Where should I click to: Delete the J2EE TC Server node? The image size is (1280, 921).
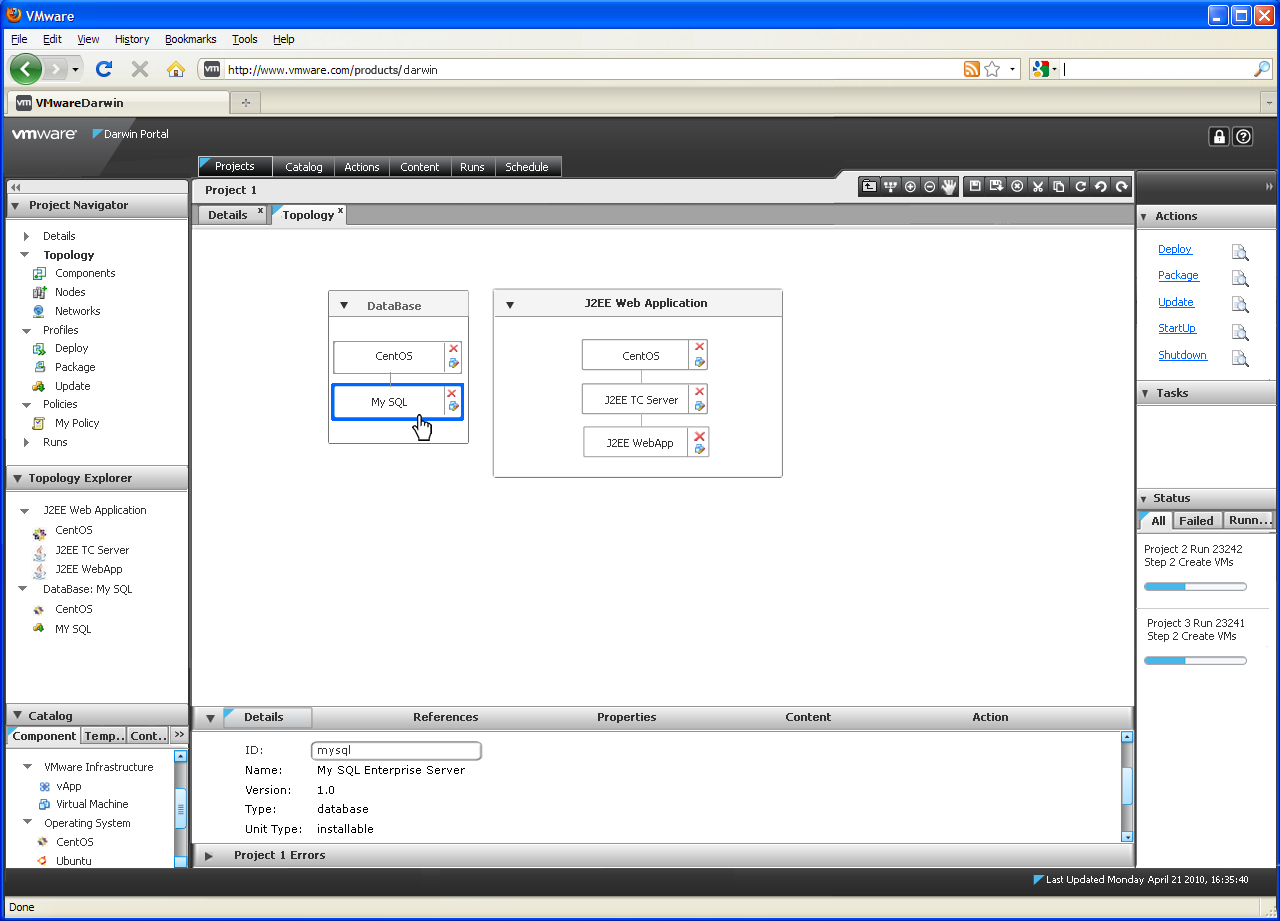[700, 392]
